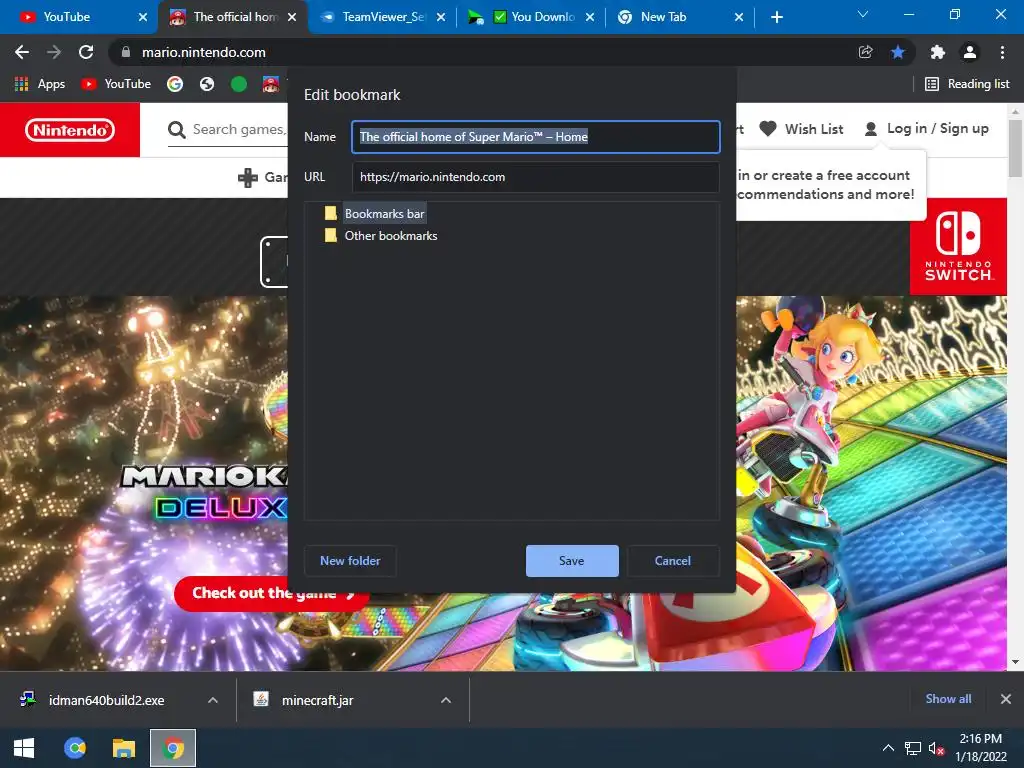
Task: Open the Extensions puzzle icon
Action: pos(938,52)
